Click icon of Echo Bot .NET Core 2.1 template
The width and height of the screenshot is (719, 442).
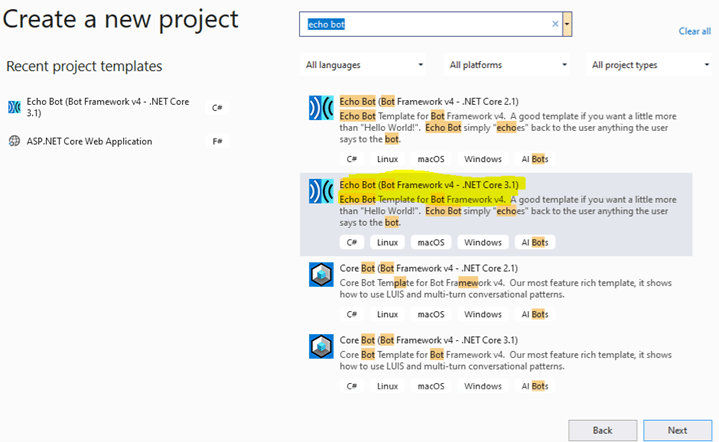point(321,108)
